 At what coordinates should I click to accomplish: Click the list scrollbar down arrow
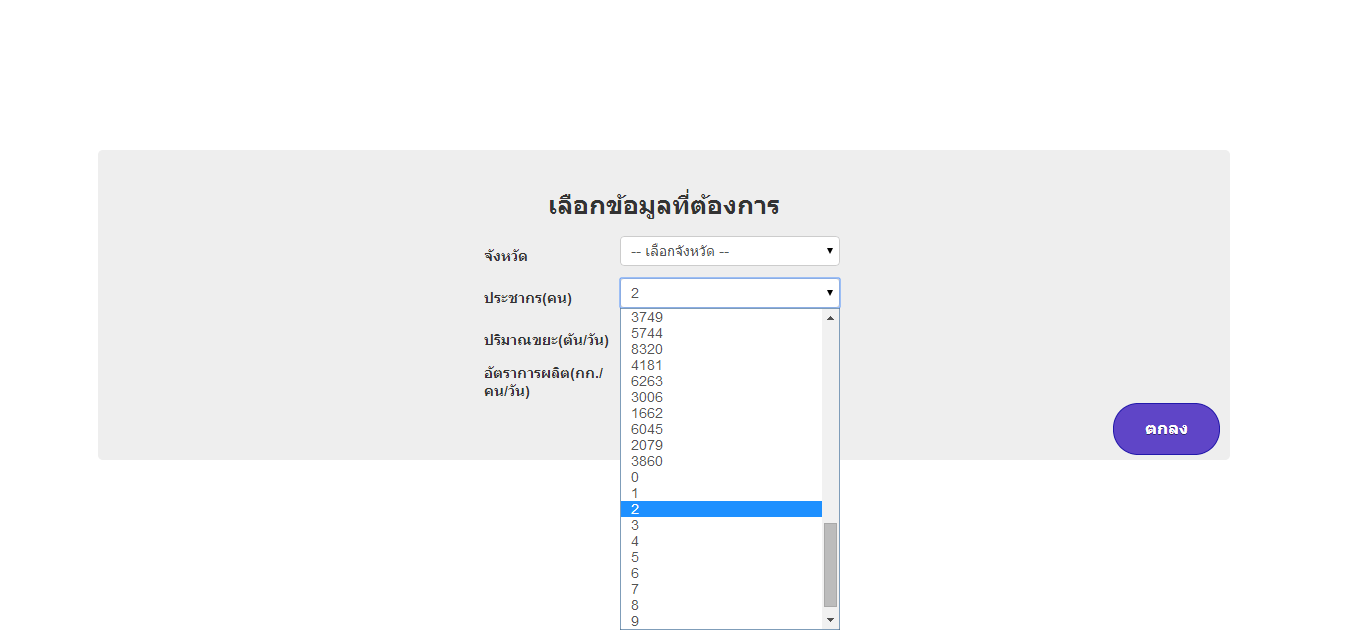tap(830, 621)
